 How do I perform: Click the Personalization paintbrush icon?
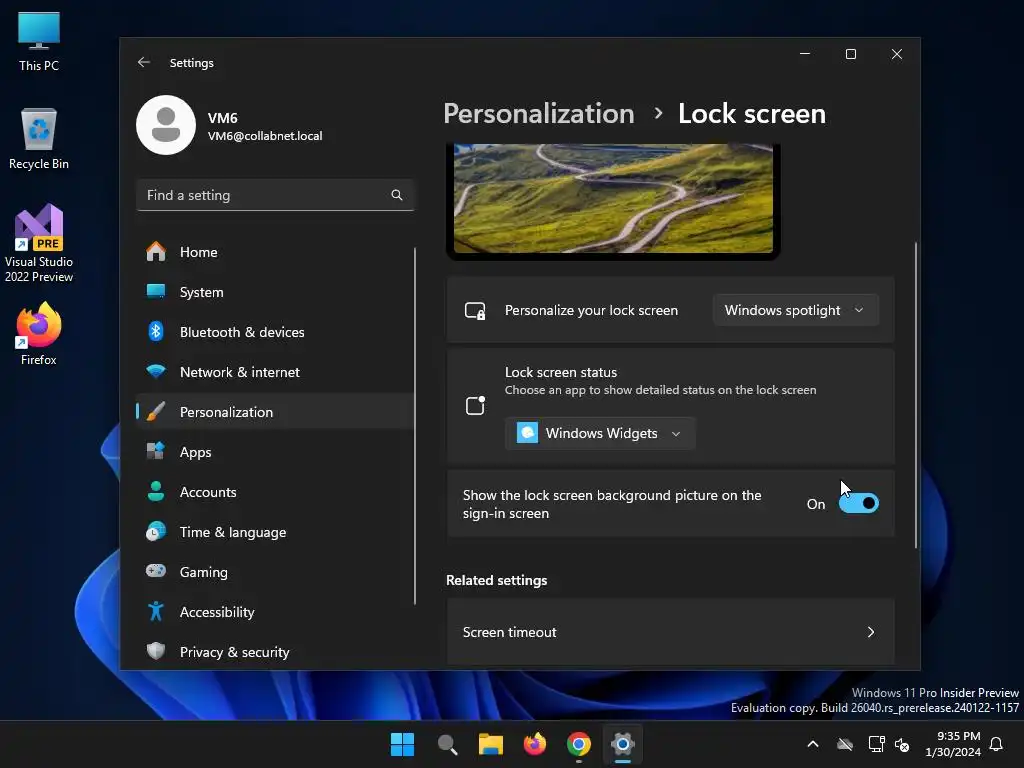[x=155, y=411]
